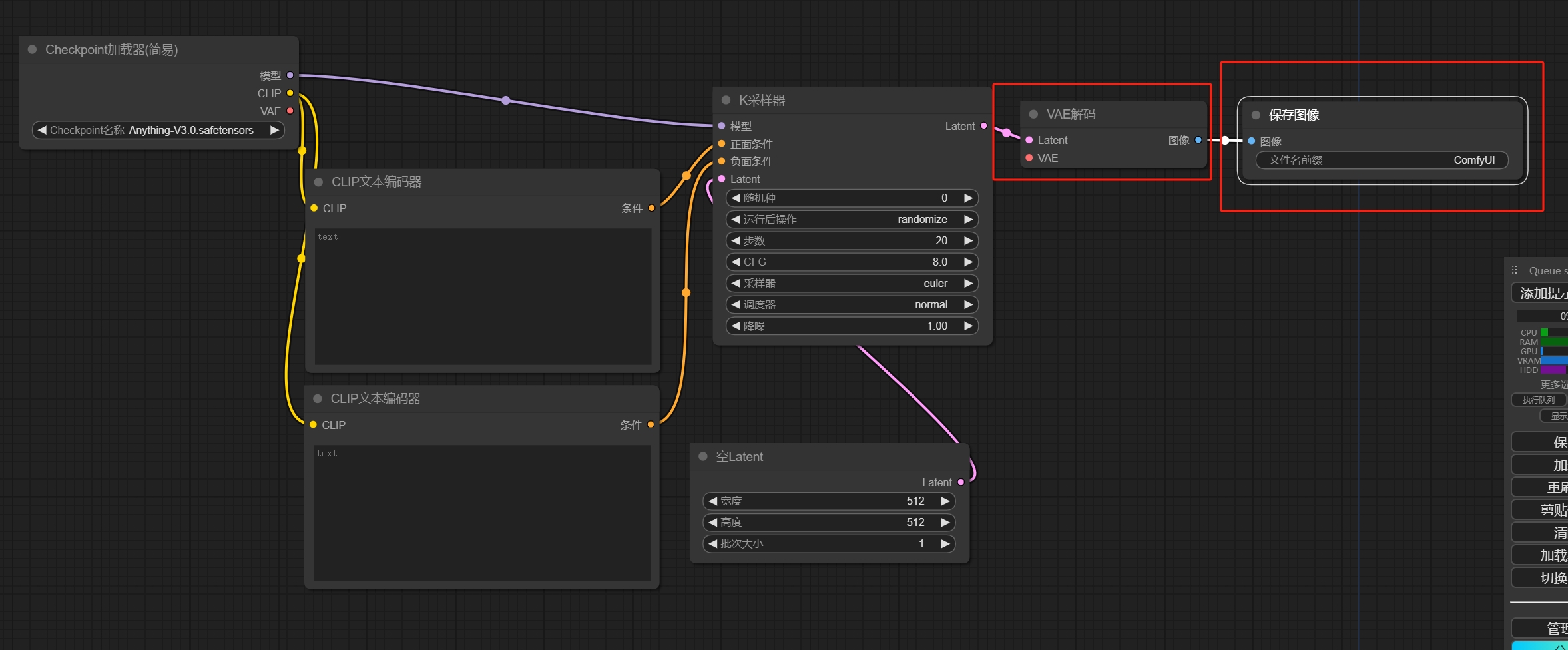
Task: Click the 切换 button in the side panel
Action: point(1540,578)
